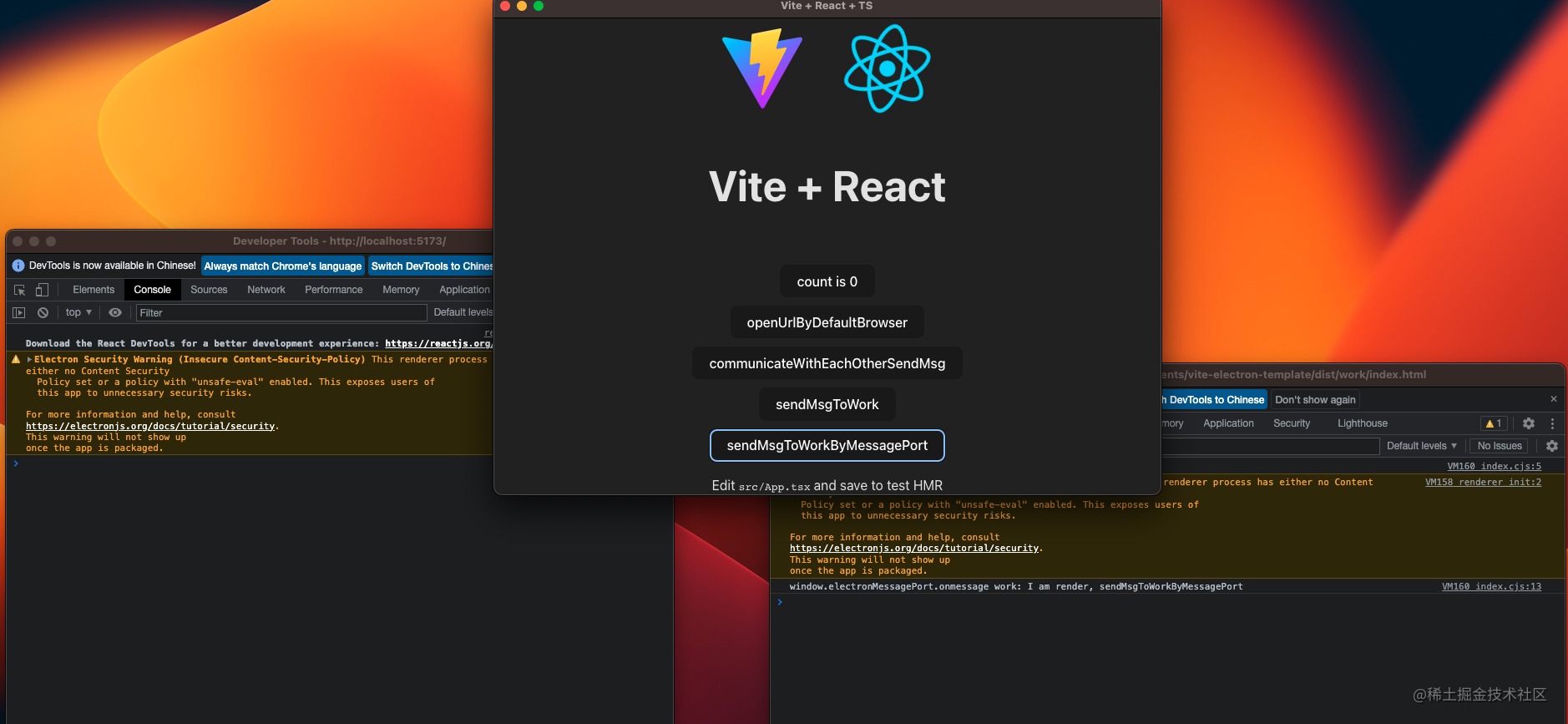This screenshot has height=724, width=1568.
Task: Click the 'Don't show again' button
Action: point(1315,400)
